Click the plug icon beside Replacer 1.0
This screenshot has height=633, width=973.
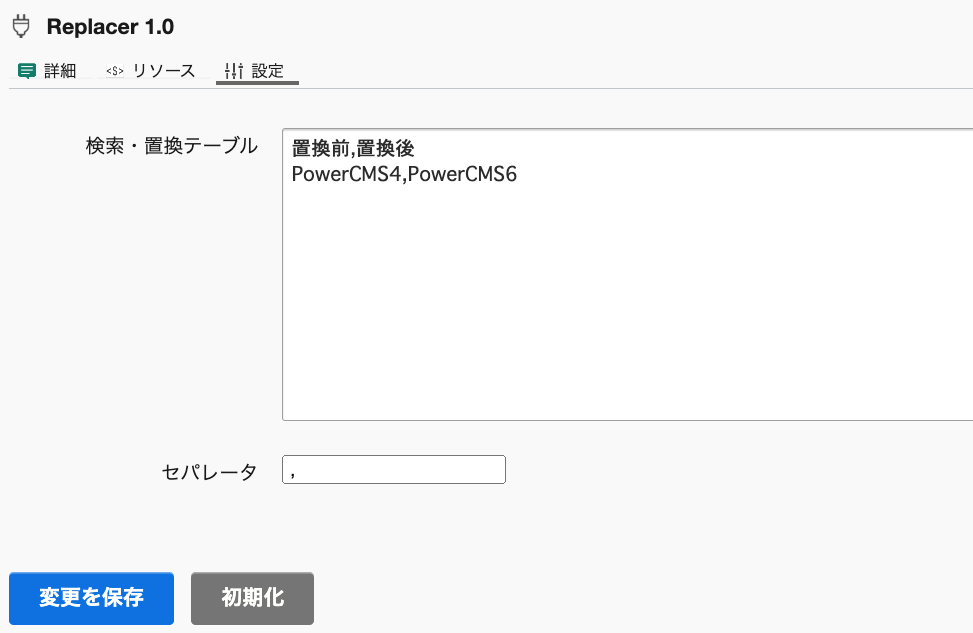tap(21, 27)
